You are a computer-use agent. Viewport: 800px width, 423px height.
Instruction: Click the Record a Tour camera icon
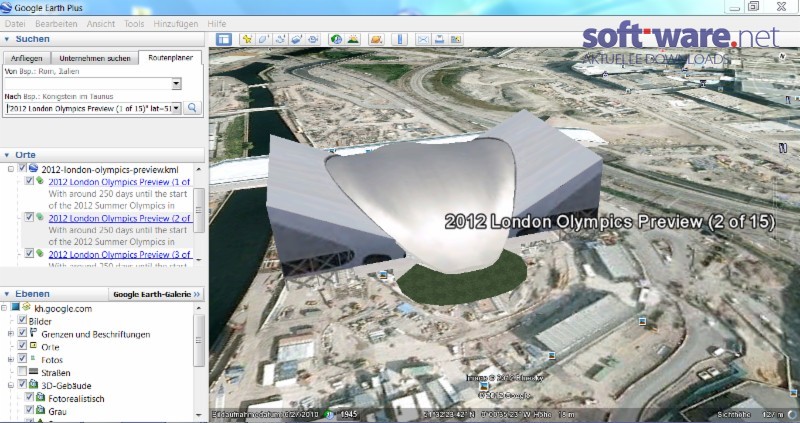pos(313,39)
